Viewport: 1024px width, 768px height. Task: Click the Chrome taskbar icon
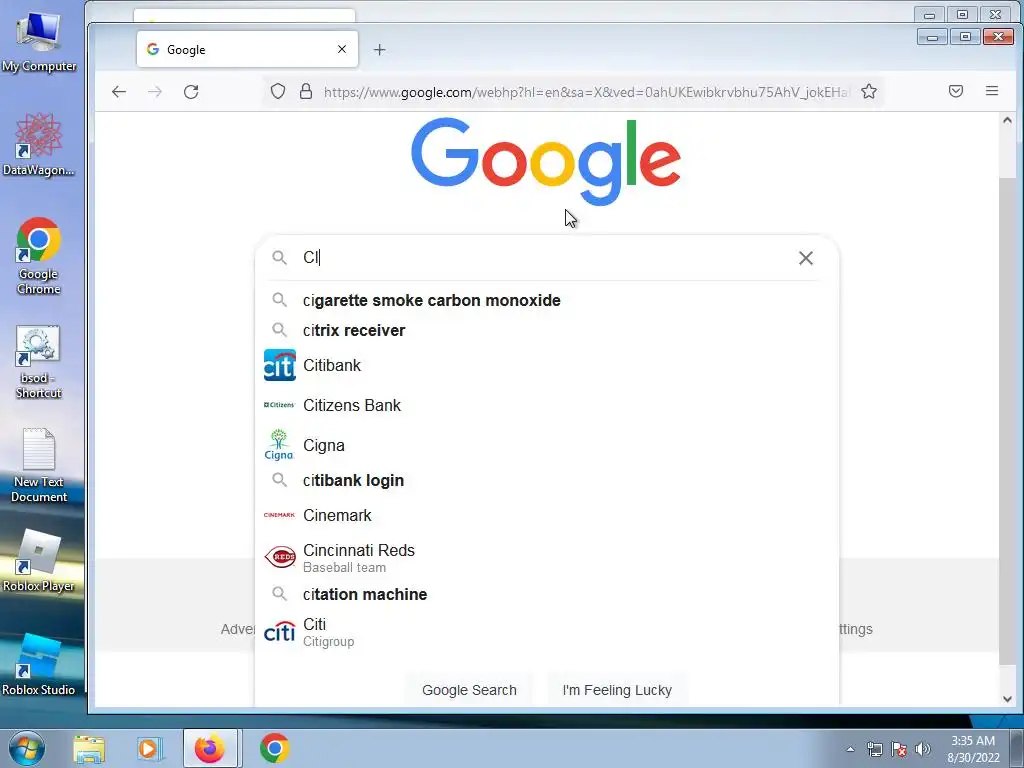coord(274,748)
